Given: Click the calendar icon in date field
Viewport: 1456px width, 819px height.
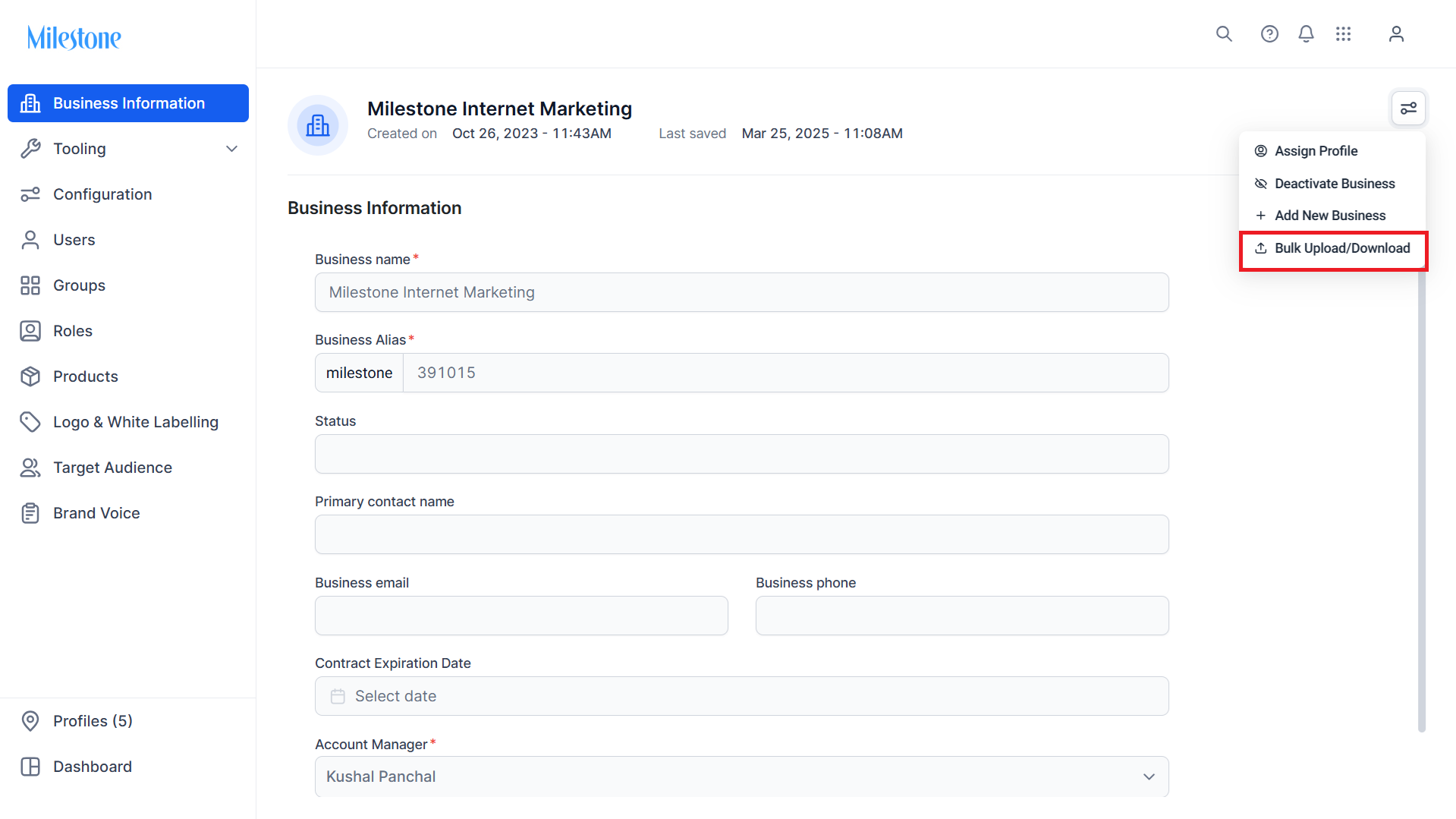Looking at the screenshot, I should 338,696.
